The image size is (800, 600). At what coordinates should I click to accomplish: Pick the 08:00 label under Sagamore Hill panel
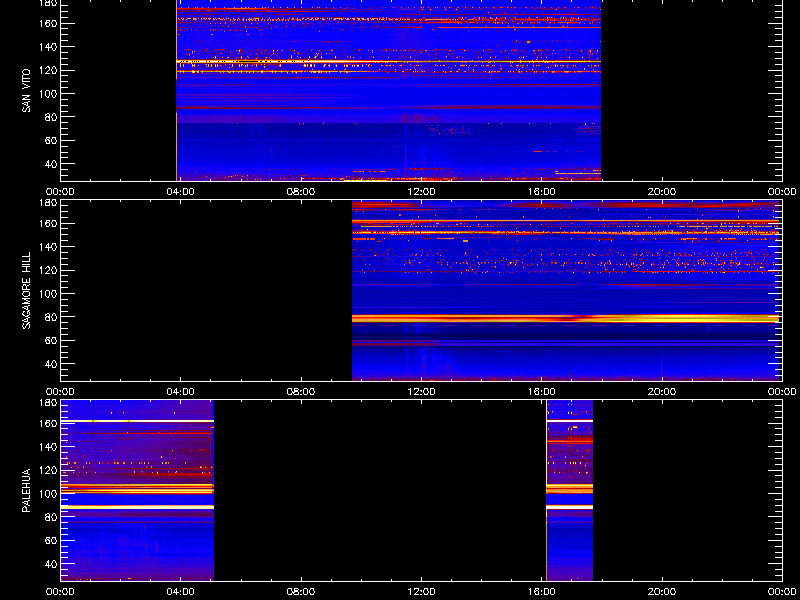coord(301,392)
